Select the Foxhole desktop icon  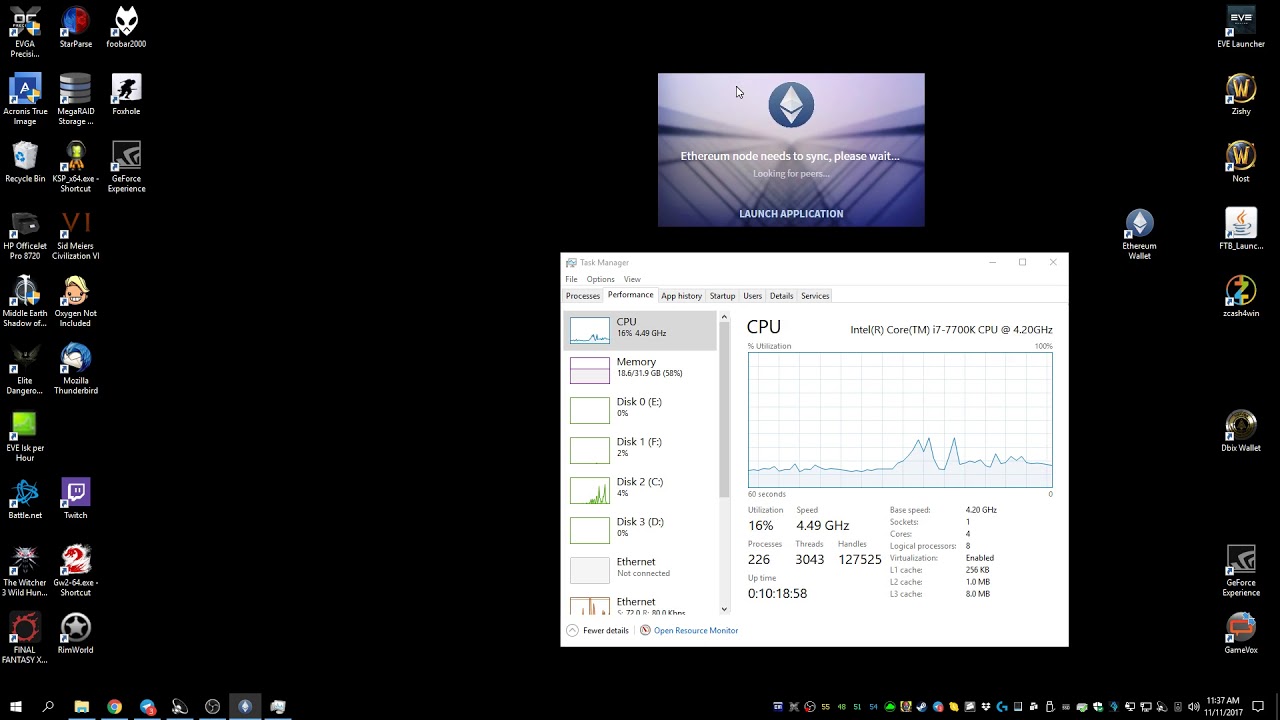[126, 95]
